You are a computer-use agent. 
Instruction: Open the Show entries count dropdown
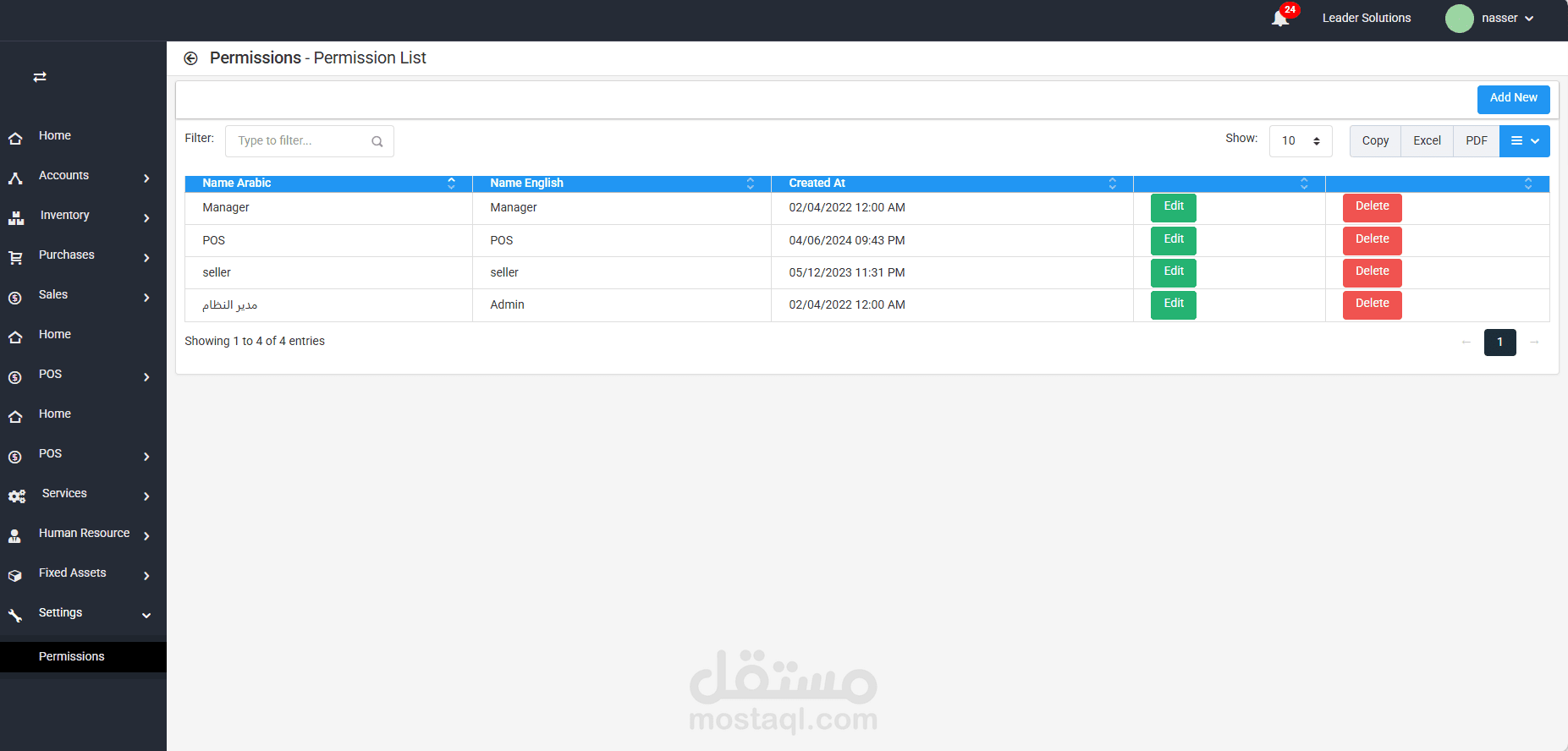(x=1301, y=141)
